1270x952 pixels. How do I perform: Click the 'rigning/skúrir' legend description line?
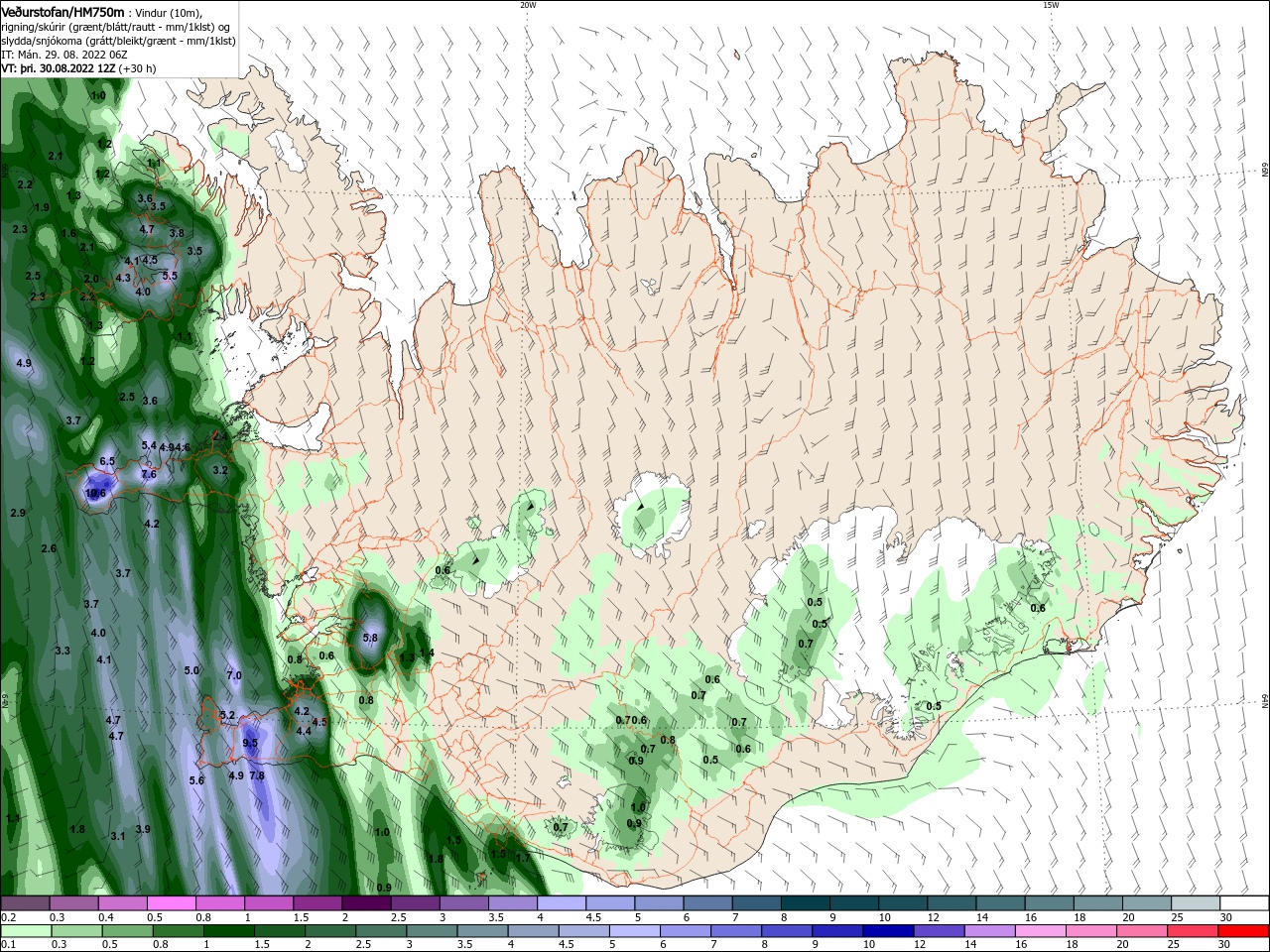(x=116, y=27)
